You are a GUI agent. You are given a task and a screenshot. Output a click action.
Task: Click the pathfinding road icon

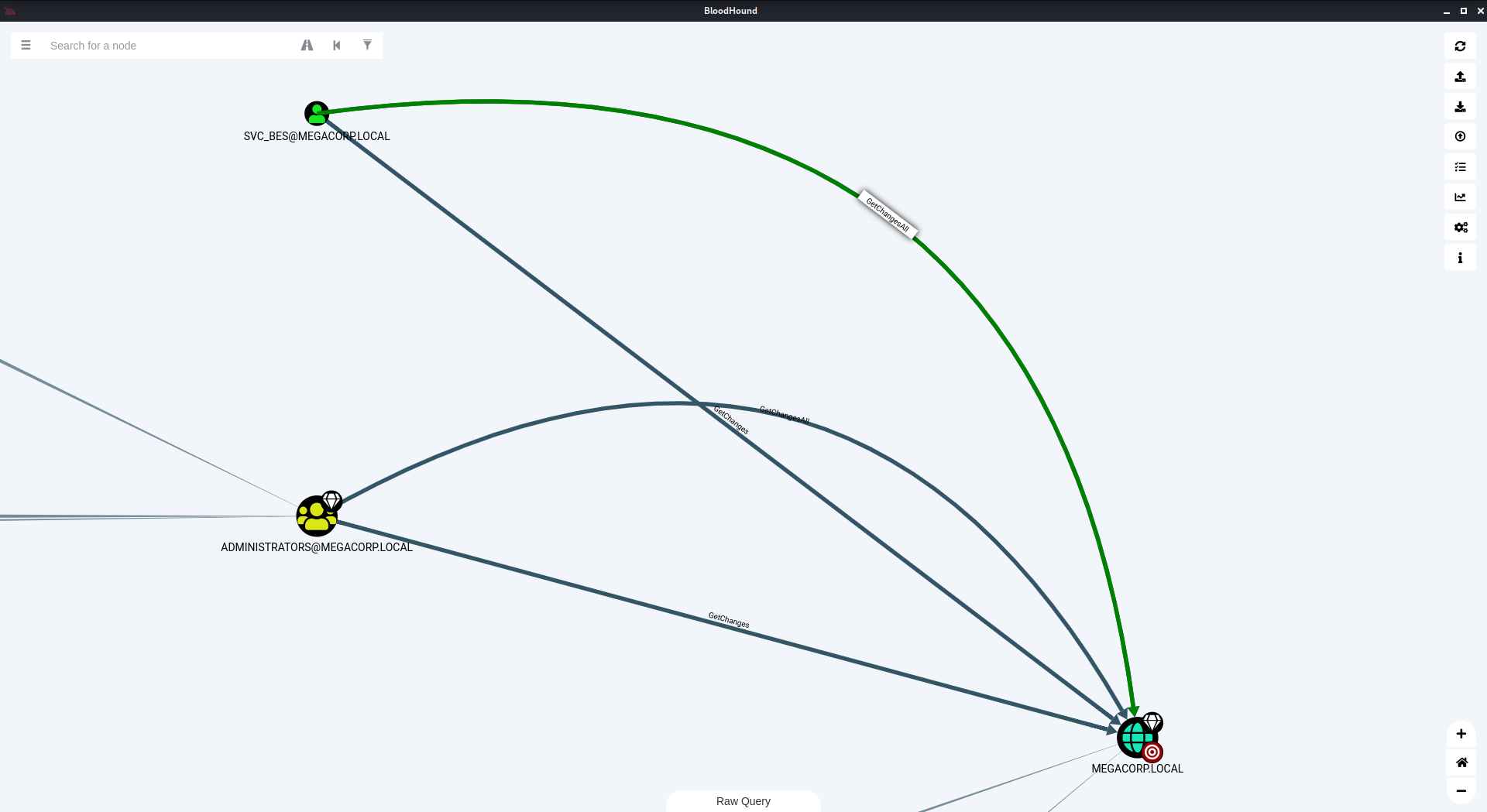click(x=307, y=46)
